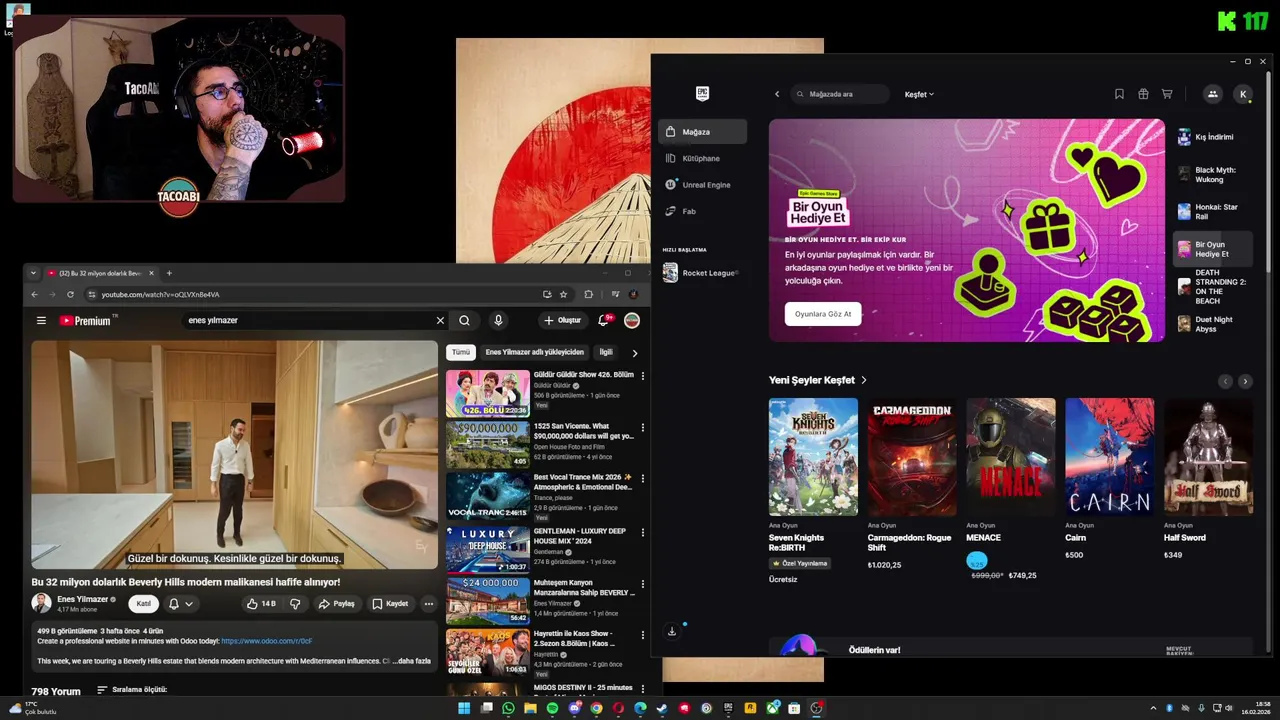Launch Rocket League from quick launch

[x=700, y=273]
